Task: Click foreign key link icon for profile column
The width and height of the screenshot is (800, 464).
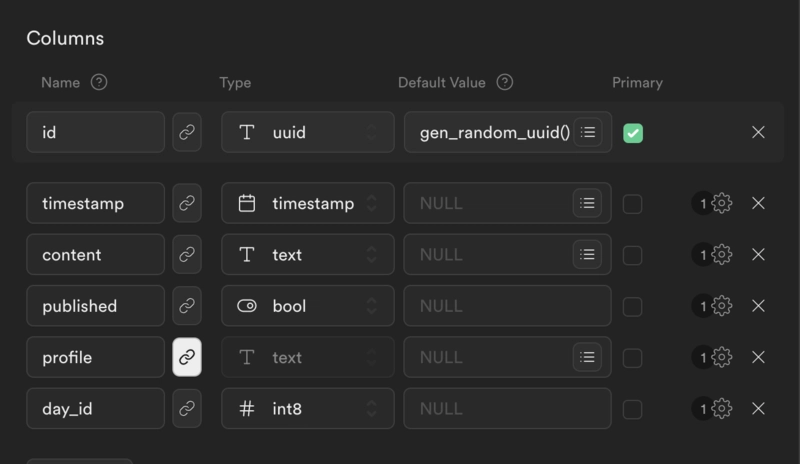Action: point(187,357)
